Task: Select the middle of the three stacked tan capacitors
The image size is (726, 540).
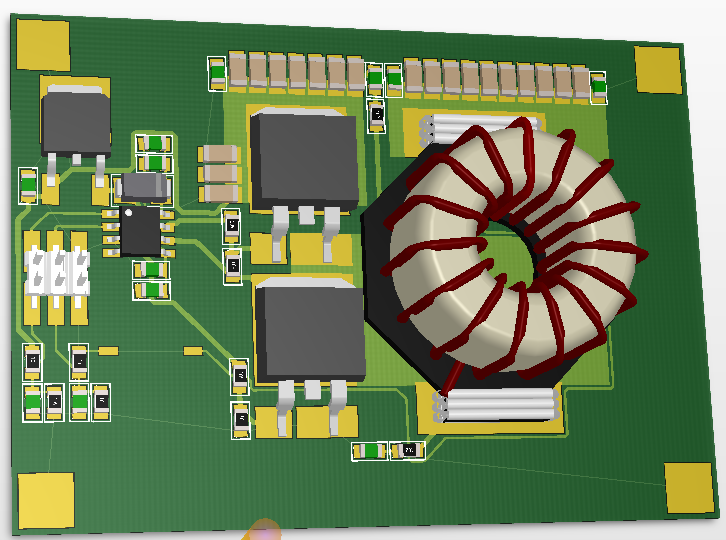Action: point(220,174)
